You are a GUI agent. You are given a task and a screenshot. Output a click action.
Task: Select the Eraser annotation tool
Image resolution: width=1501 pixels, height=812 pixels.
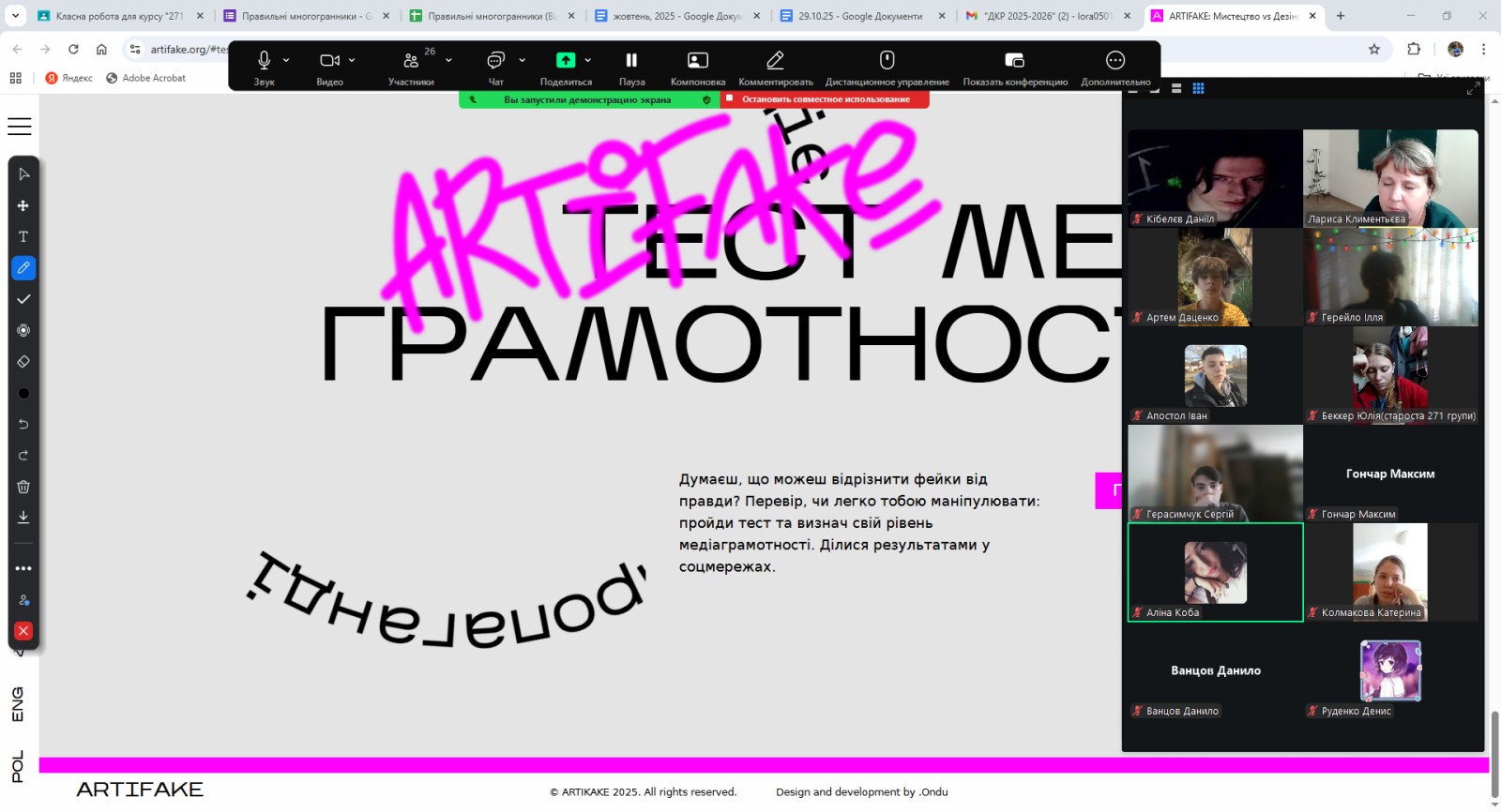coord(23,362)
